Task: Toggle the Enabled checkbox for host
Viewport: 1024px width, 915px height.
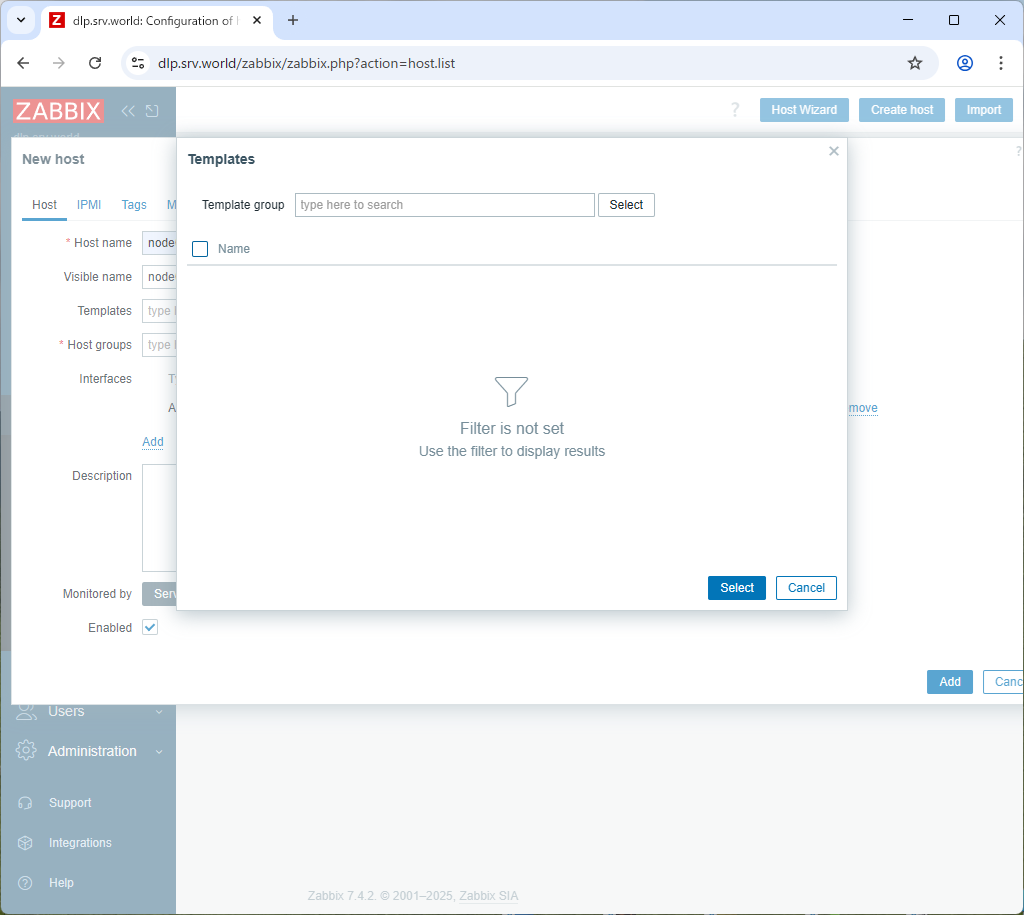Action: click(150, 627)
